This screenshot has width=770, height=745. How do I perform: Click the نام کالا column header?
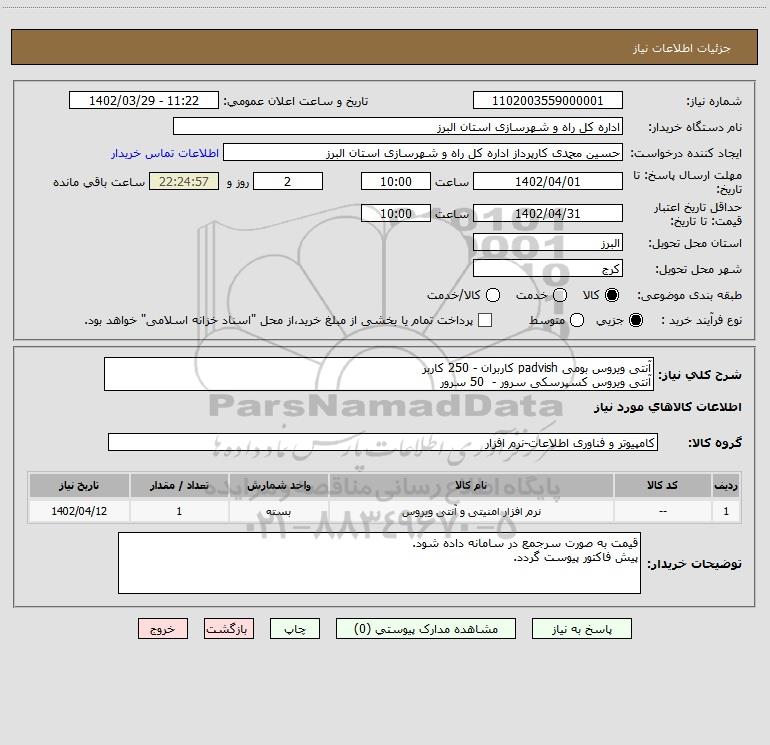tap(471, 485)
